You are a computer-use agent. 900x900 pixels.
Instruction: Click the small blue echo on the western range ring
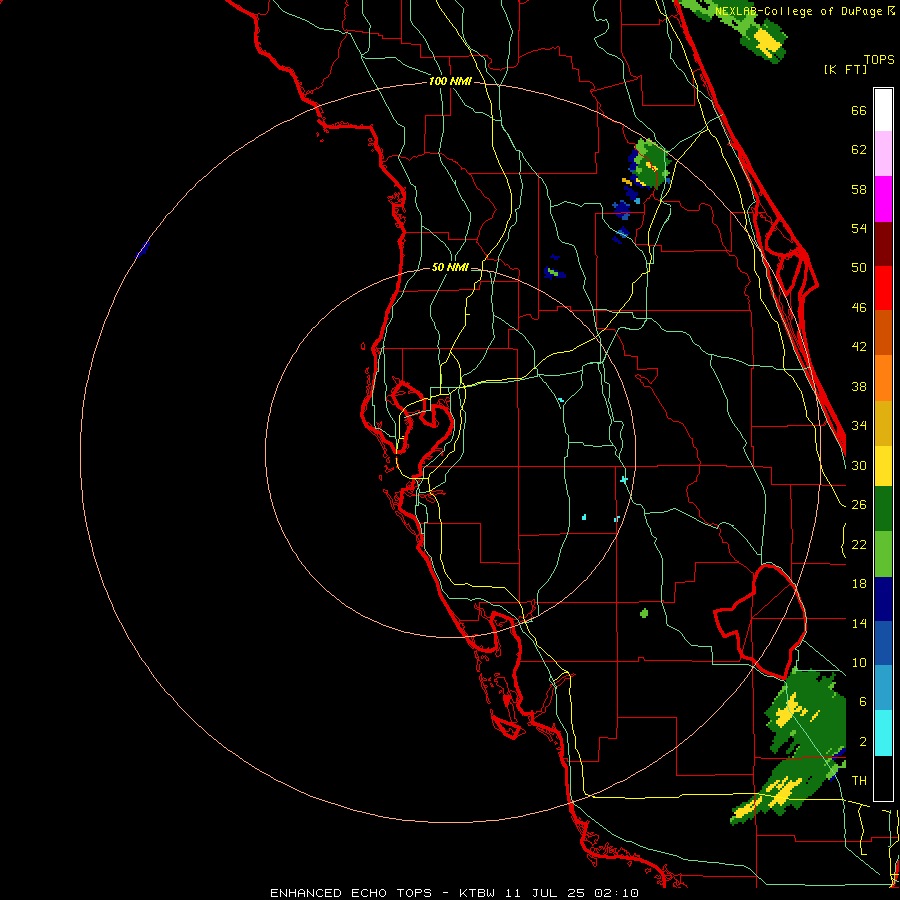point(143,249)
